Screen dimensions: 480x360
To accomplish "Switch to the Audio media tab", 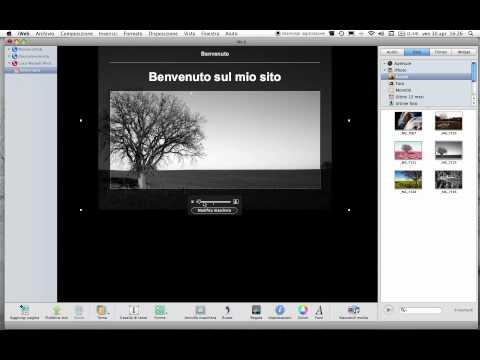I will pos(392,52).
